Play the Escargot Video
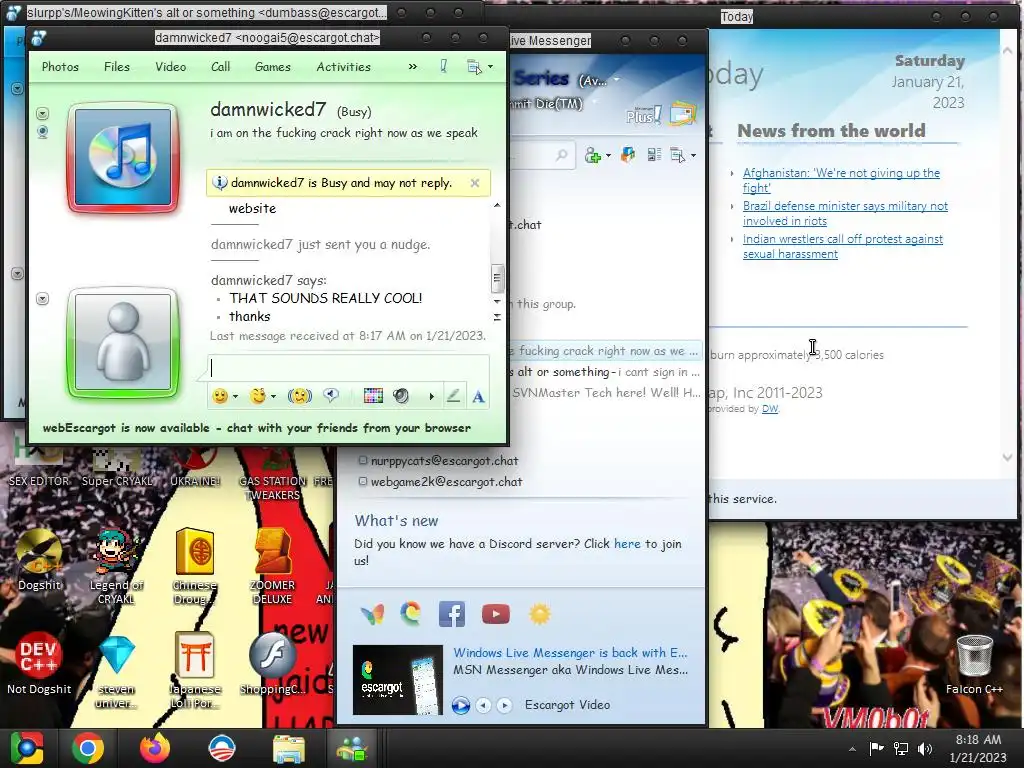 460,705
